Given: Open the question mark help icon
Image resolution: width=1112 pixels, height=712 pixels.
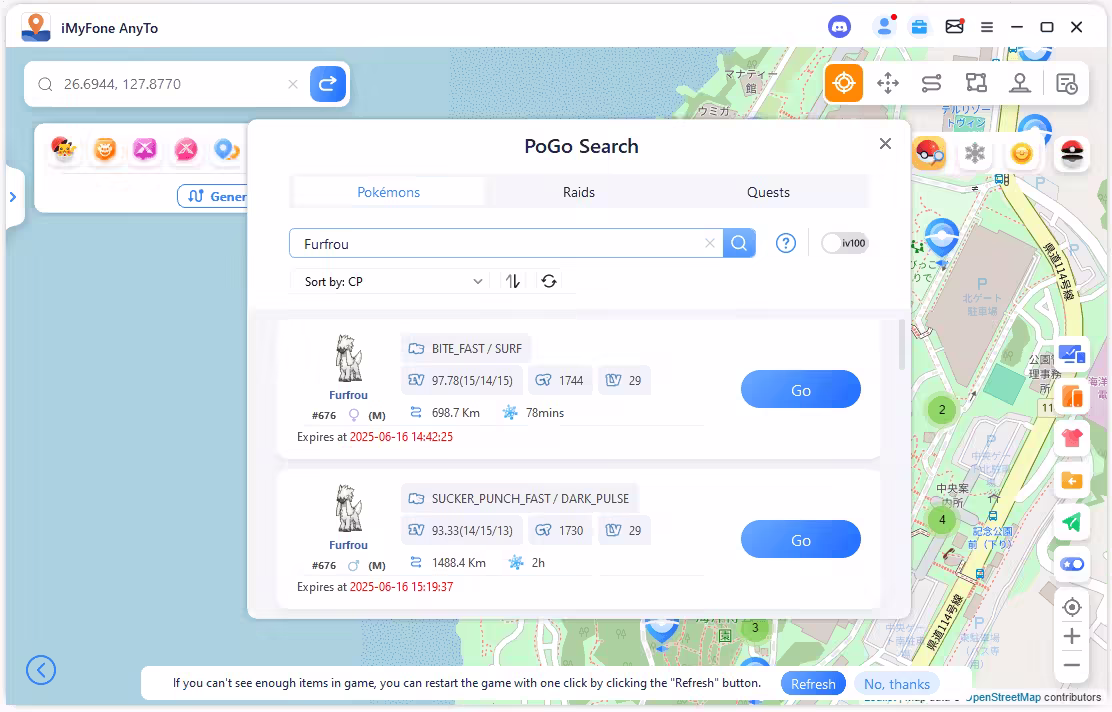Looking at the screenshot, I should (x=786, y=243).
